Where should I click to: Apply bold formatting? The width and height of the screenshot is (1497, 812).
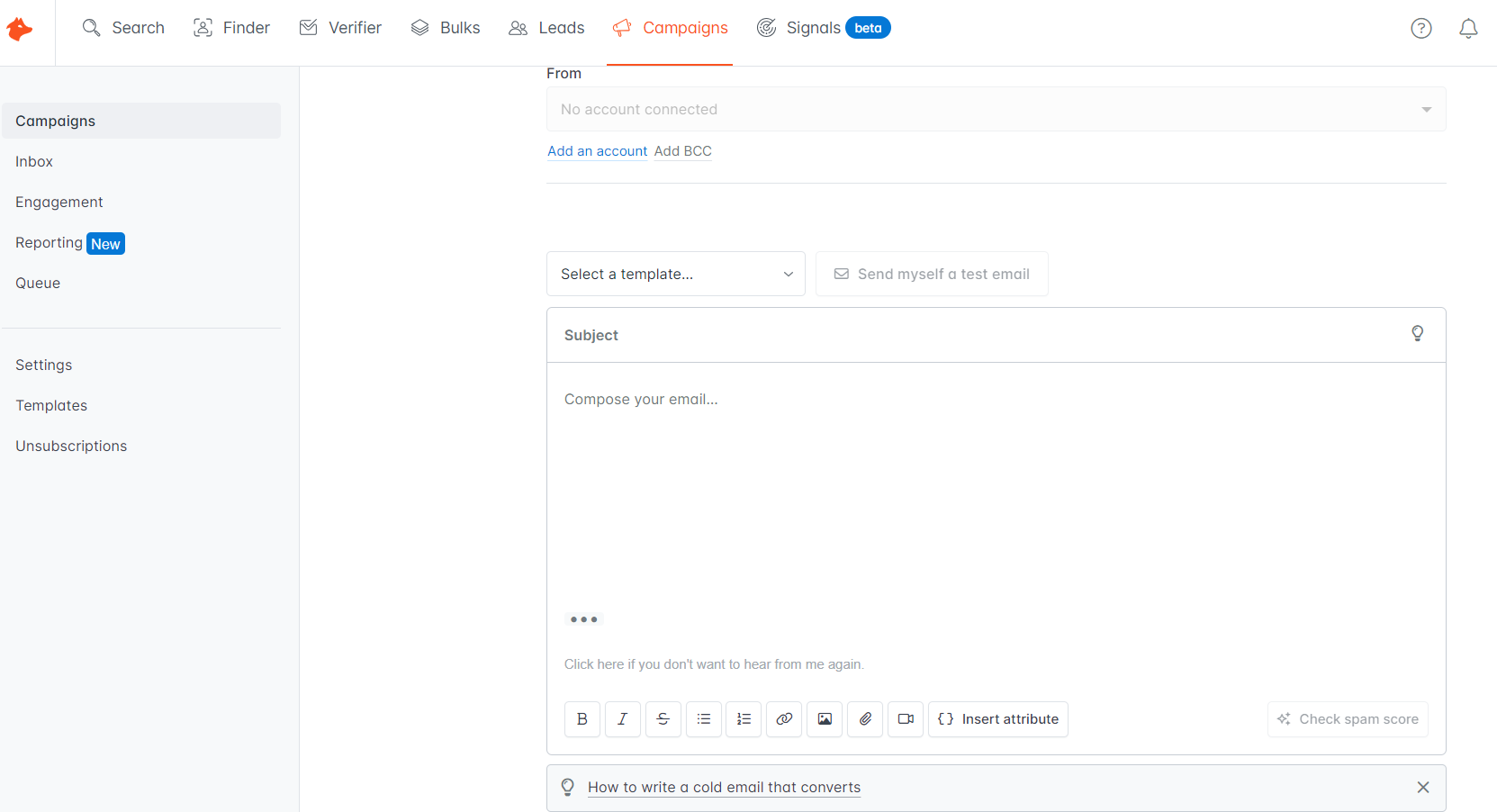click(x=582, y=719)
